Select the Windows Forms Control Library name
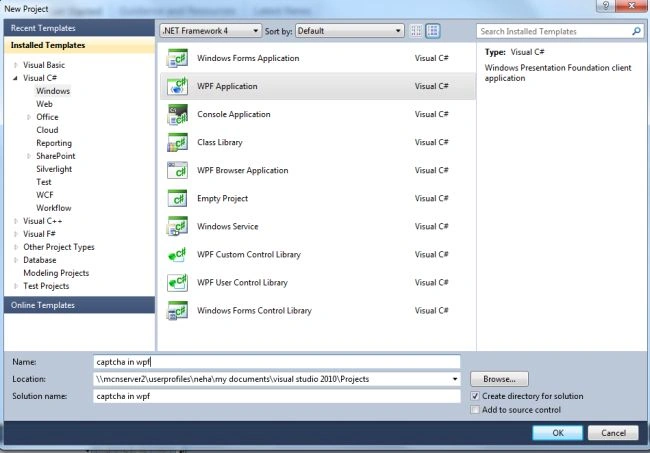Viewport: 650px width, 453px height. [x=254, y=310]
